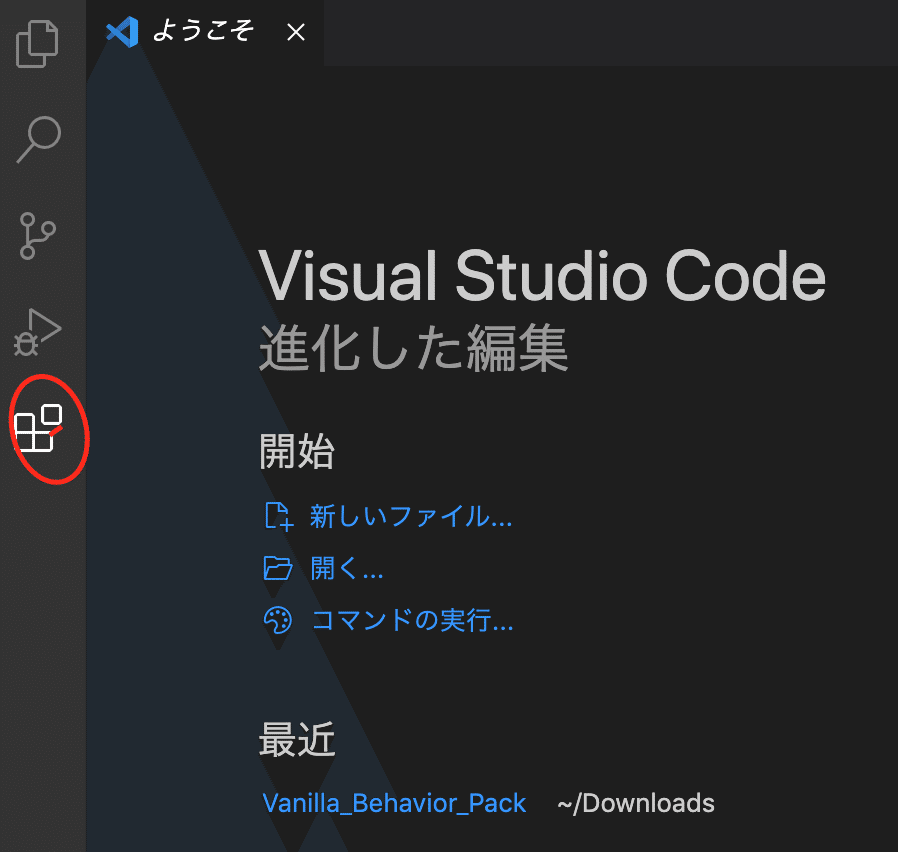Screen dimensions: 898x852
Task: Click the 開始 section heading
Action: 297,452
